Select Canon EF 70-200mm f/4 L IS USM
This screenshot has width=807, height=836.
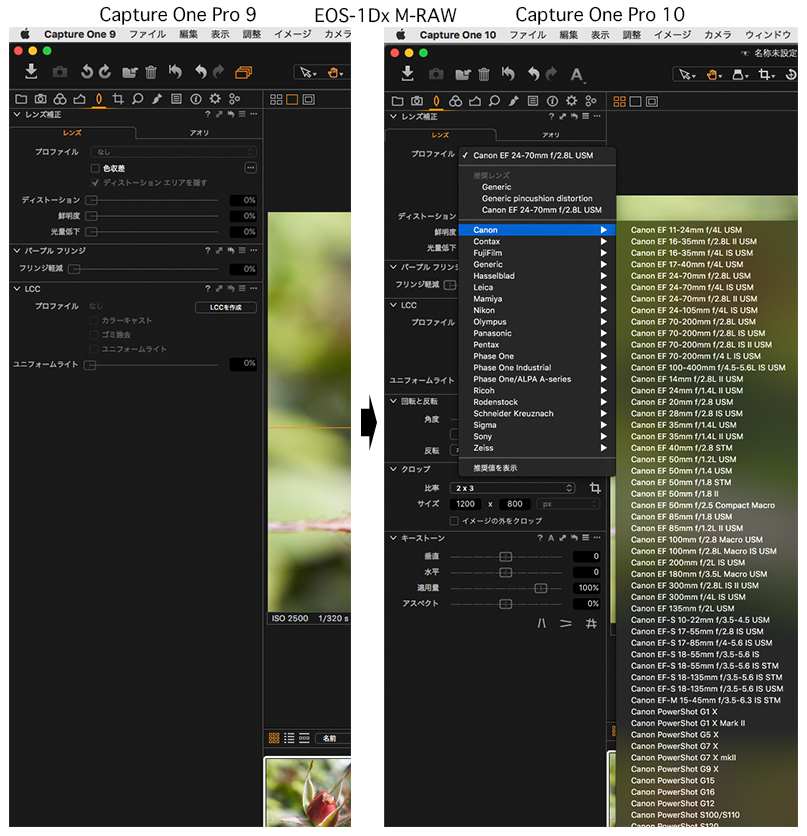(696, 356)
